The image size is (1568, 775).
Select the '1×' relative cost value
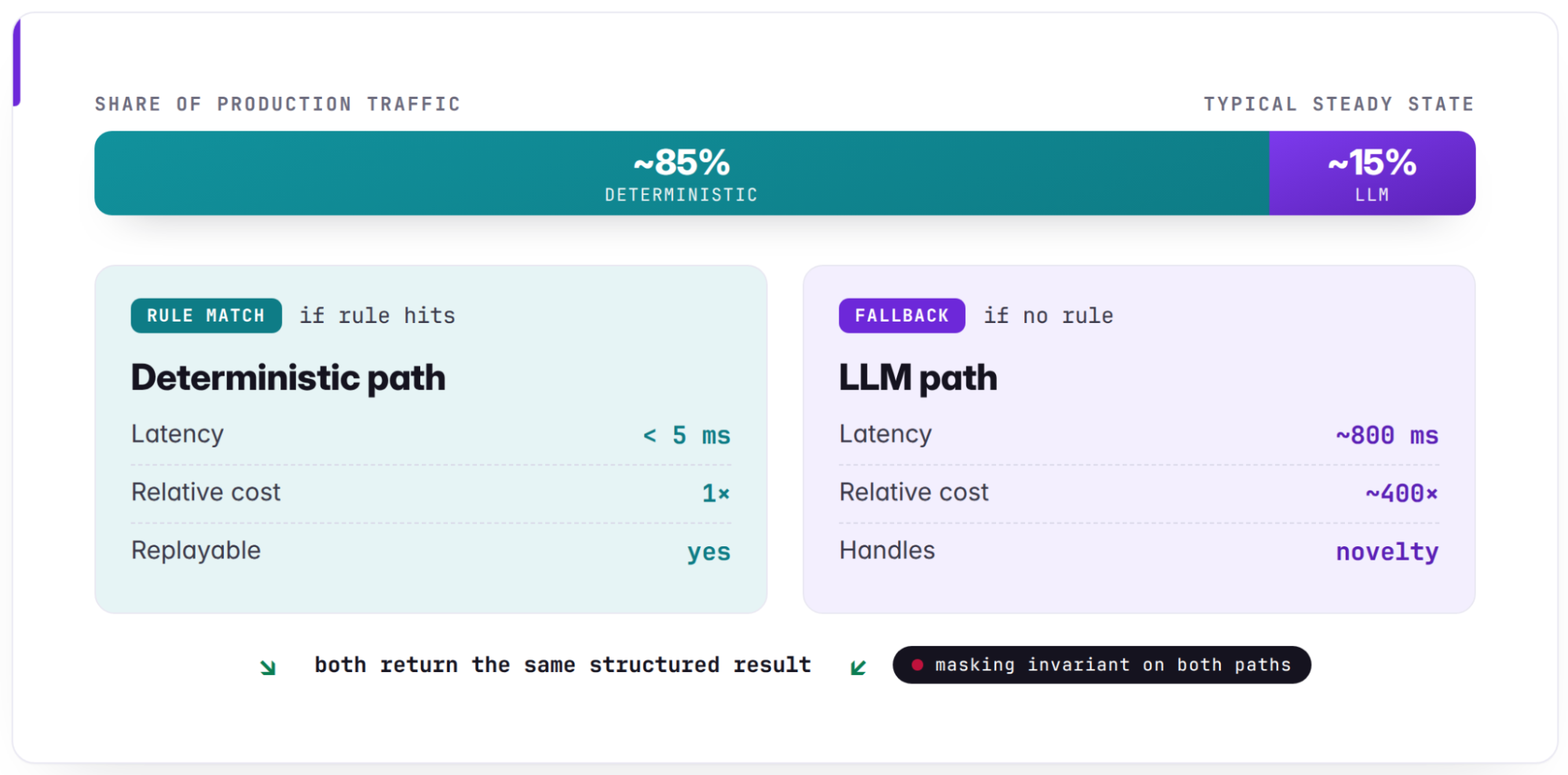716,494
